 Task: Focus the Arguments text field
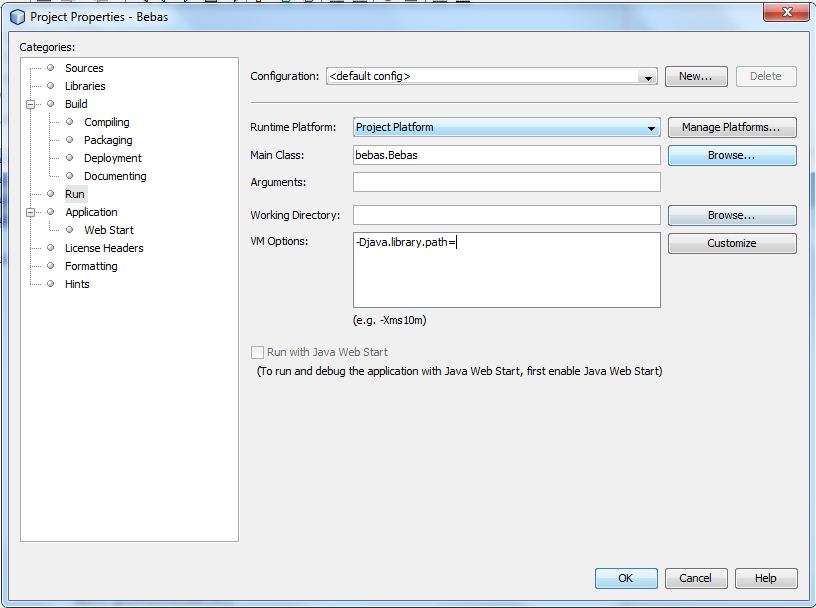[506, 182]
